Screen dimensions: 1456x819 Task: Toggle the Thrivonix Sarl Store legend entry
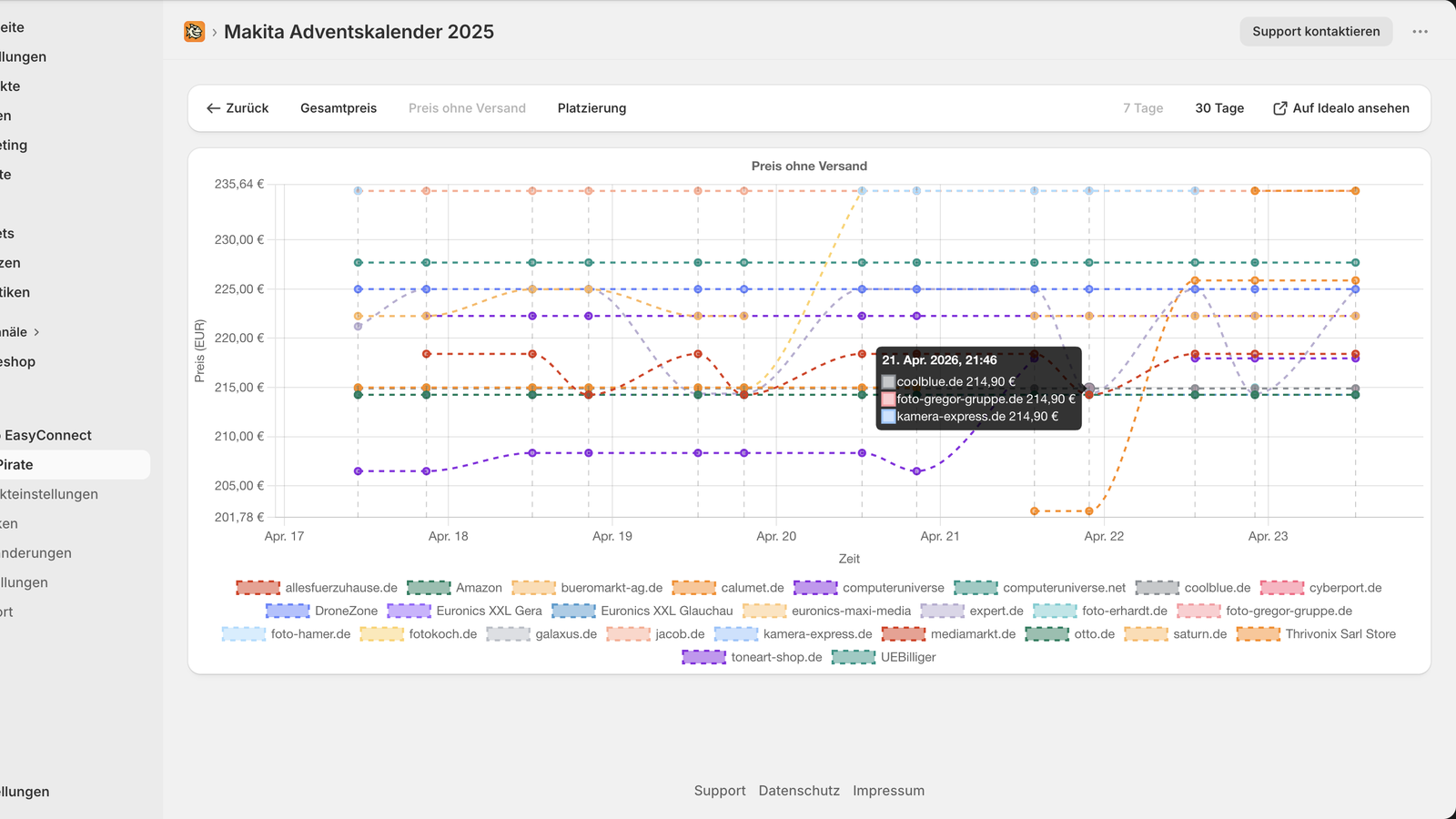(1316, 634)
